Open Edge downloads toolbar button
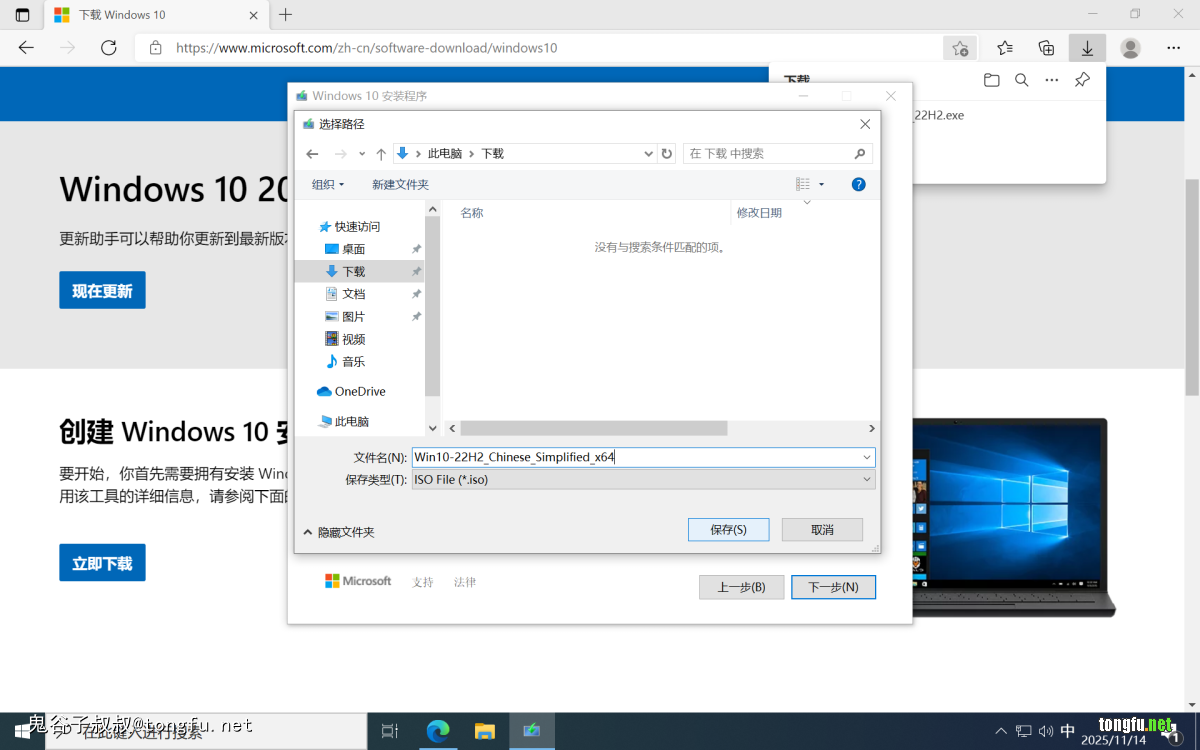 click(x=1087, y=48)
